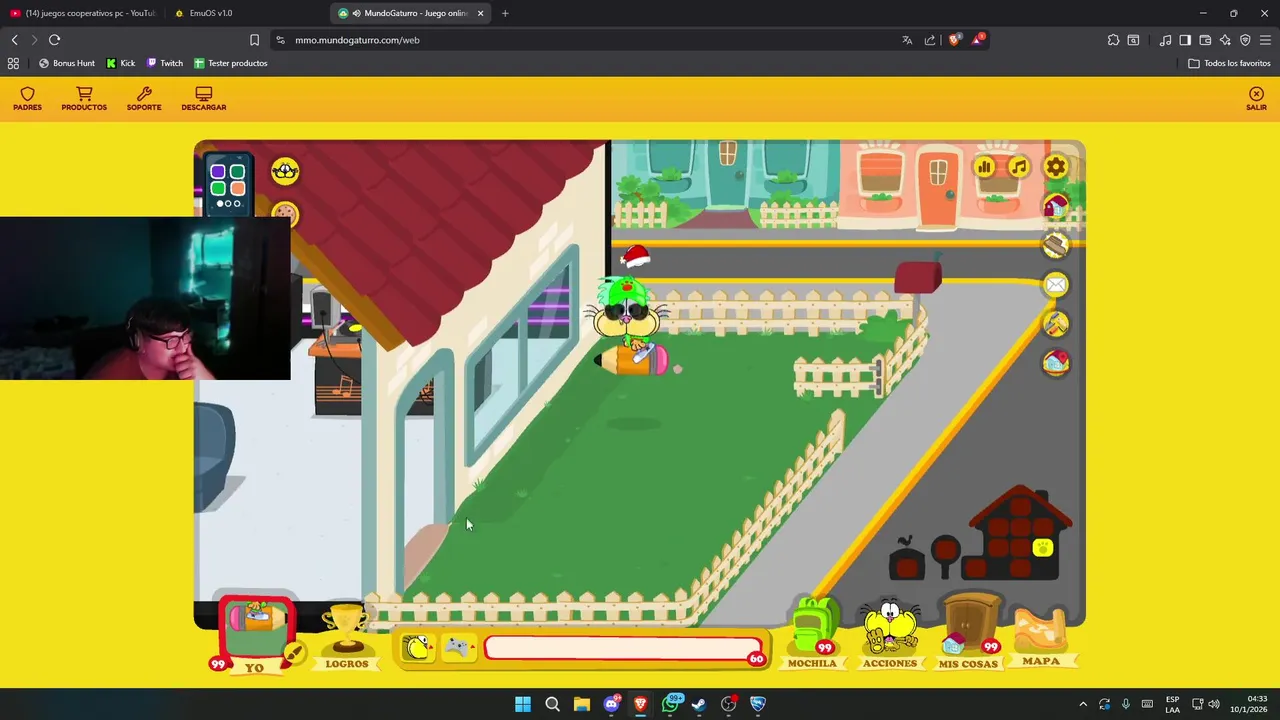The image size is (1280, 720).
Task: Open a new browser tab
Action: [505, 13]
